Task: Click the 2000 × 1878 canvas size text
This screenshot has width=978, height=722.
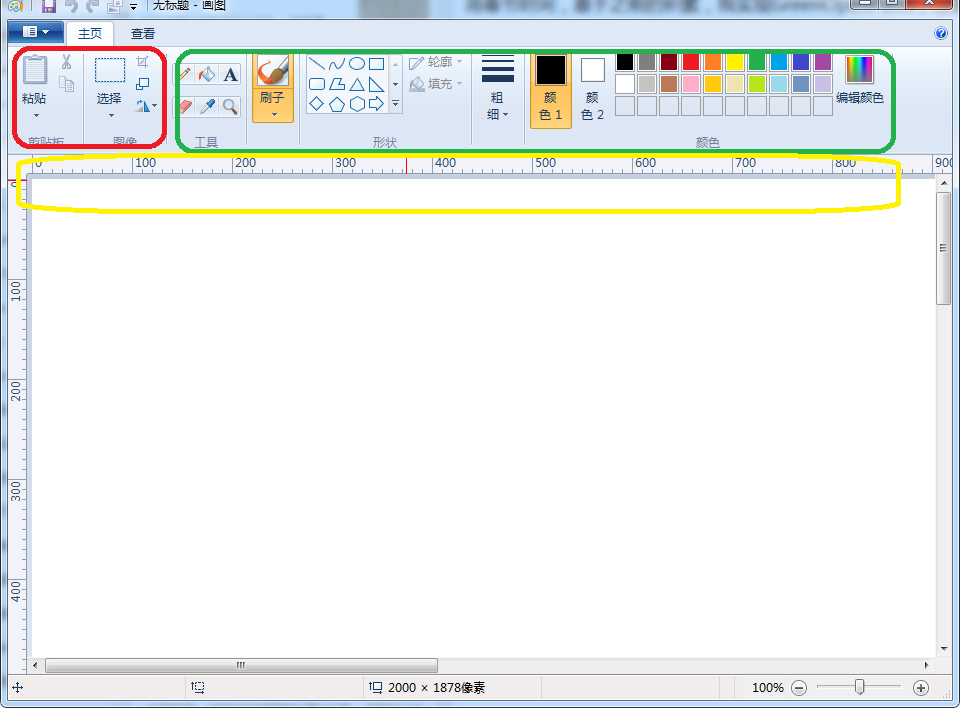Action: coord(436,688)
